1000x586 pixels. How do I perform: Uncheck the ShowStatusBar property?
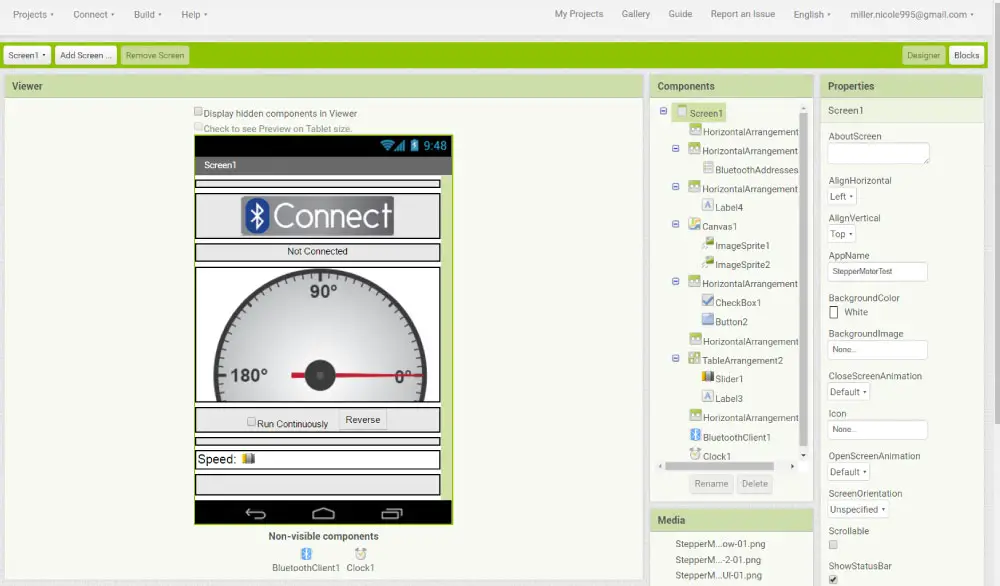pos(832,578)
